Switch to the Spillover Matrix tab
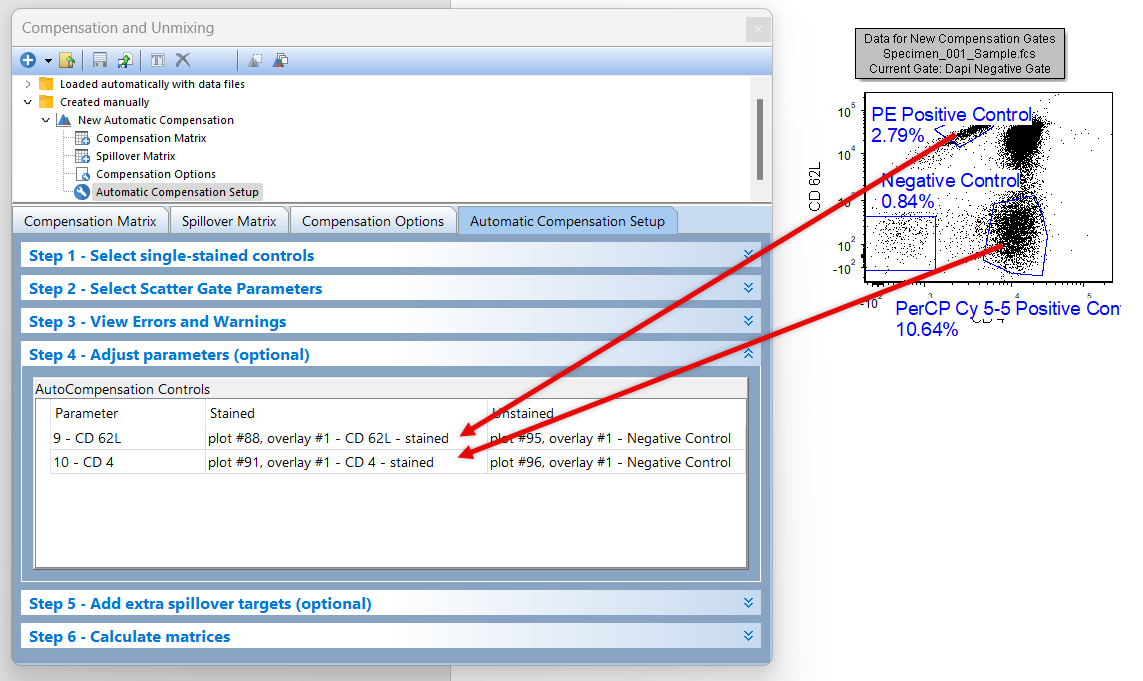 (x=229, y=221)
